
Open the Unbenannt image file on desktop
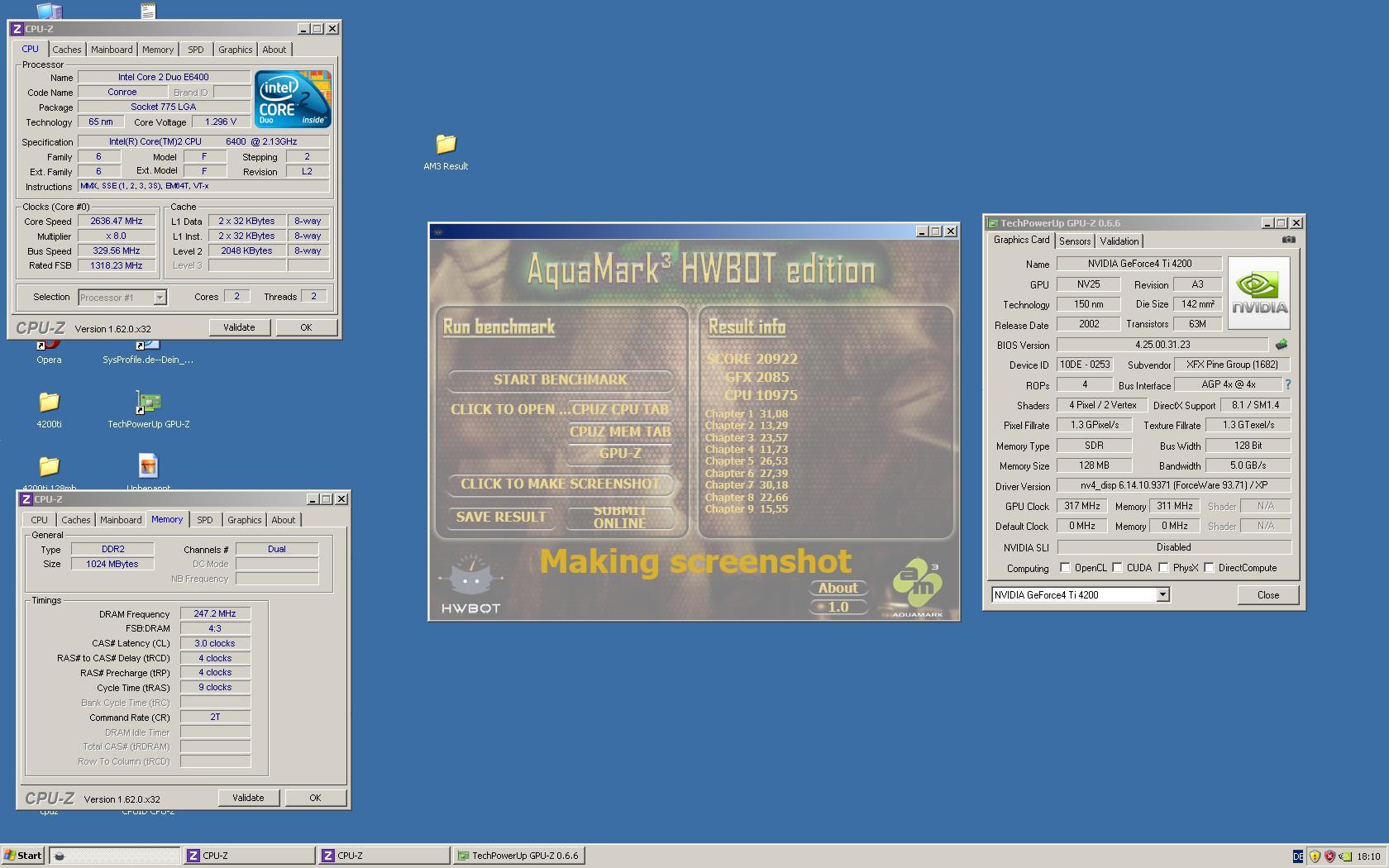pos(148,466)
